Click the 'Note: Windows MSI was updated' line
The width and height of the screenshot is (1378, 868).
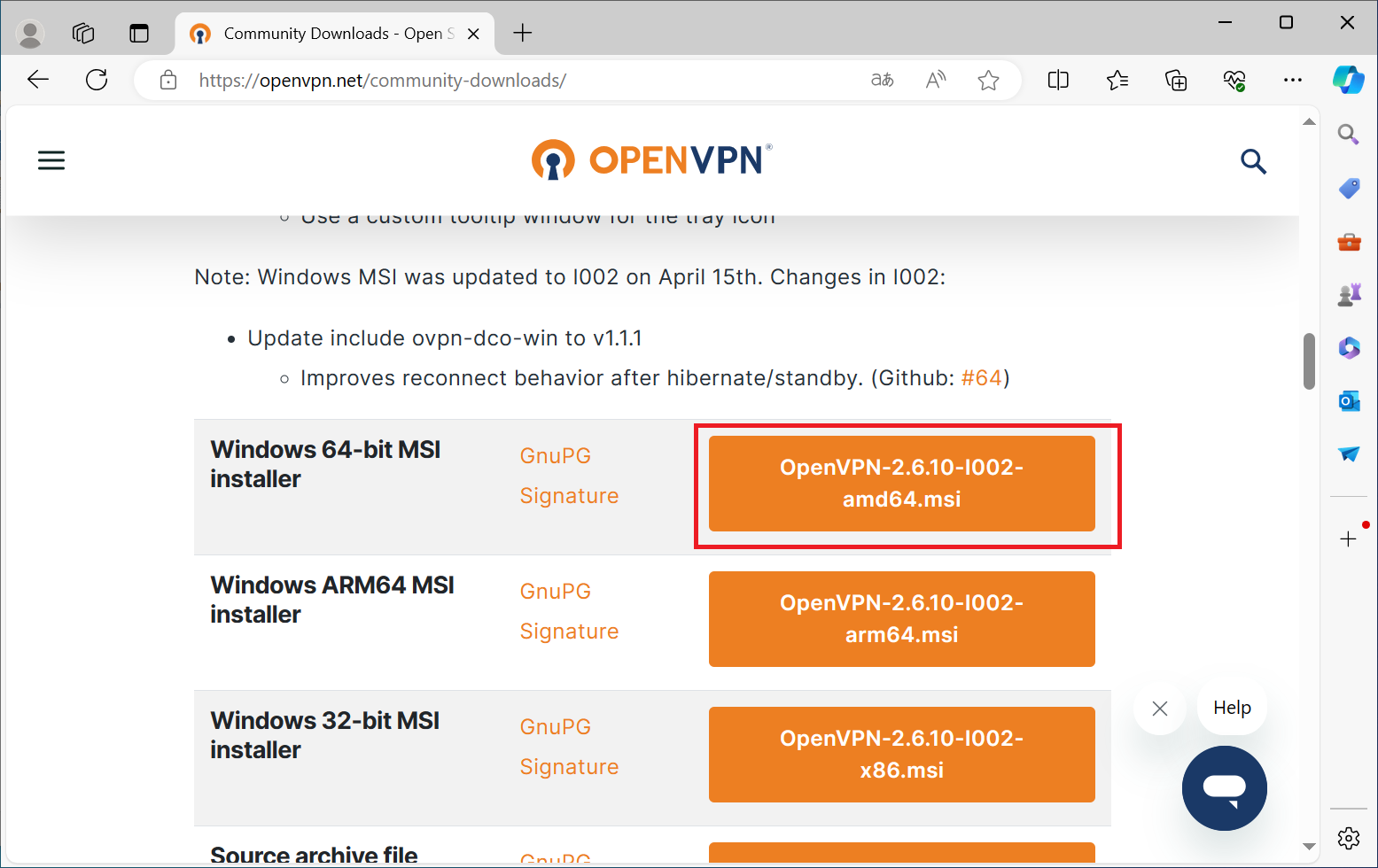pyautogui.click(x=570, y=277)
